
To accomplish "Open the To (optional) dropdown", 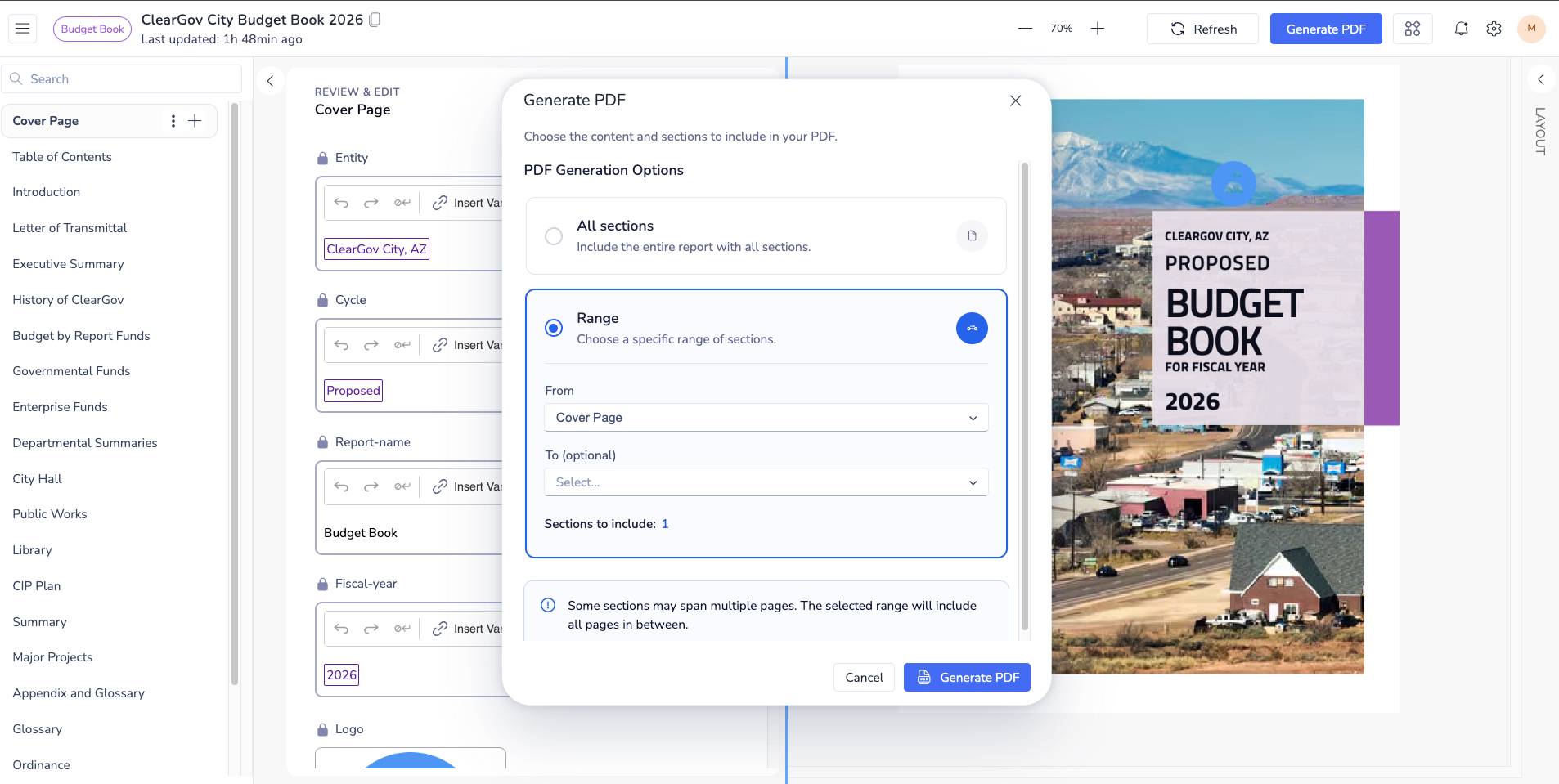I will point(766,482).
